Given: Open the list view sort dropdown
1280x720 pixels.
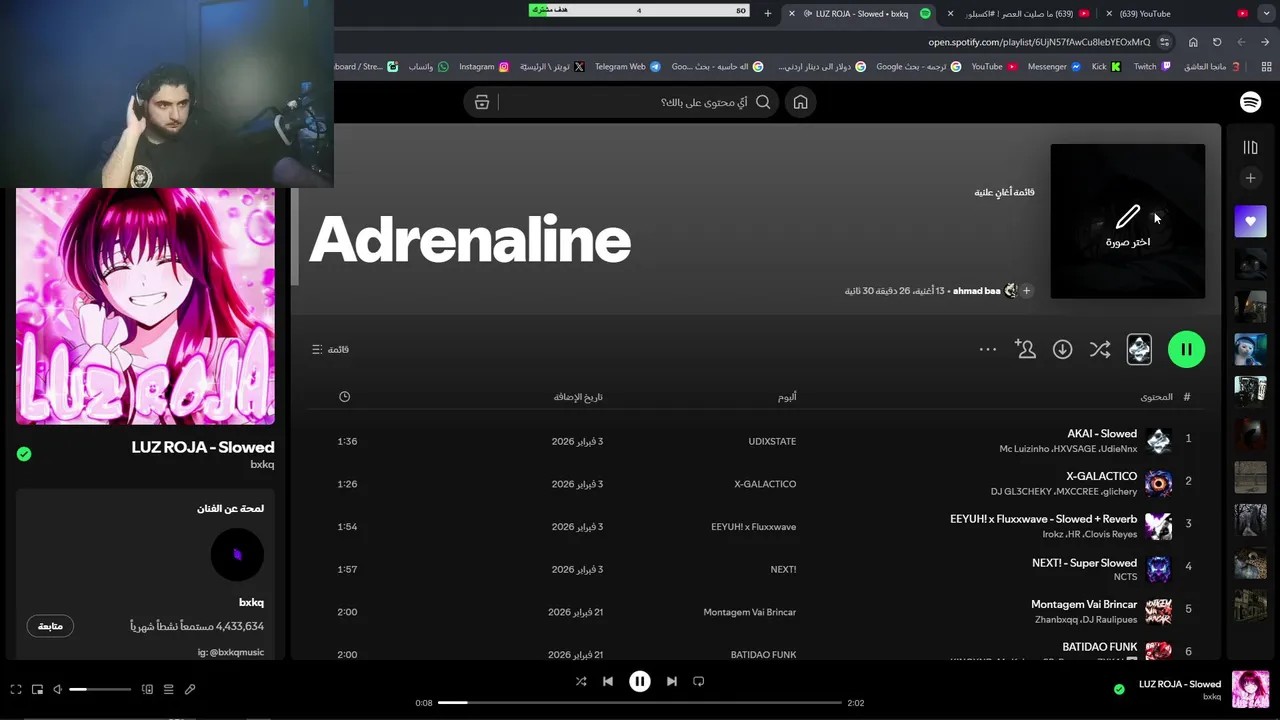Looking at the screenshot, I should (x=330, y=349).
